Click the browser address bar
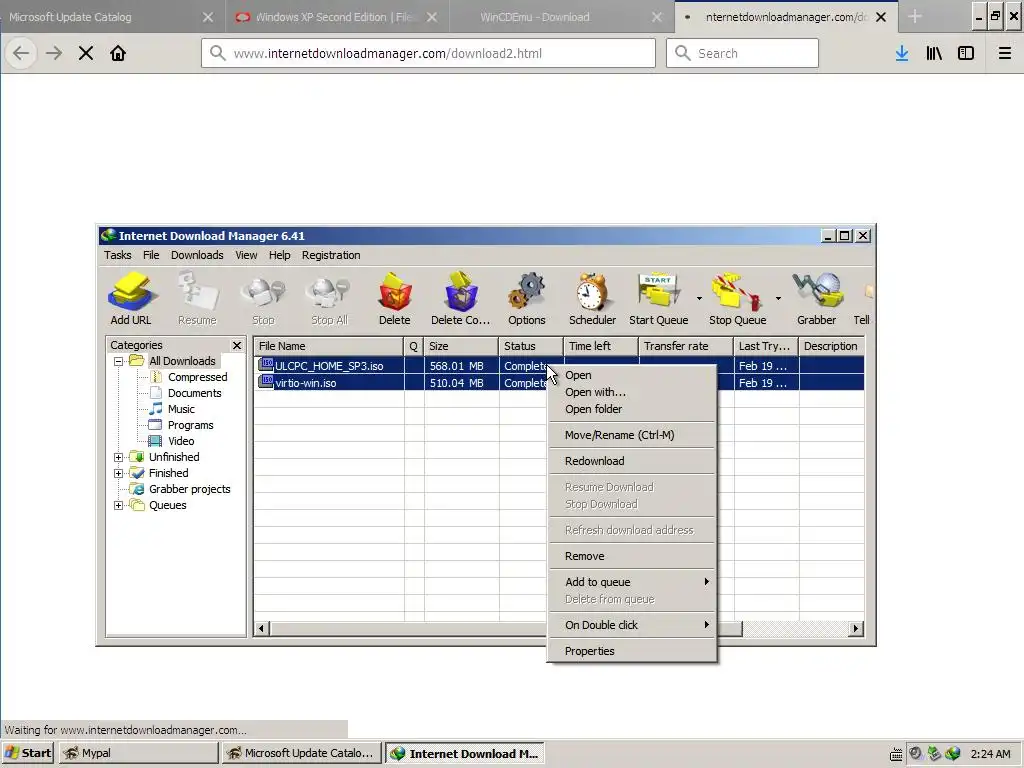Viewport: 1024px width, 768px height. coord(428,53)
